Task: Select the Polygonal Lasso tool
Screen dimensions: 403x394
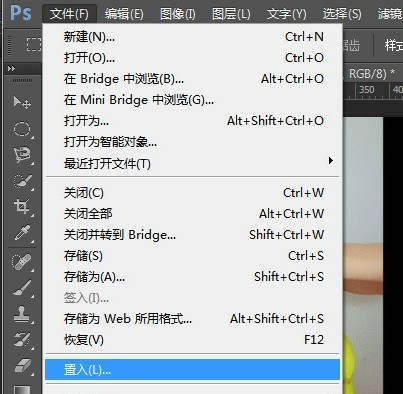Action: point(22,155)
